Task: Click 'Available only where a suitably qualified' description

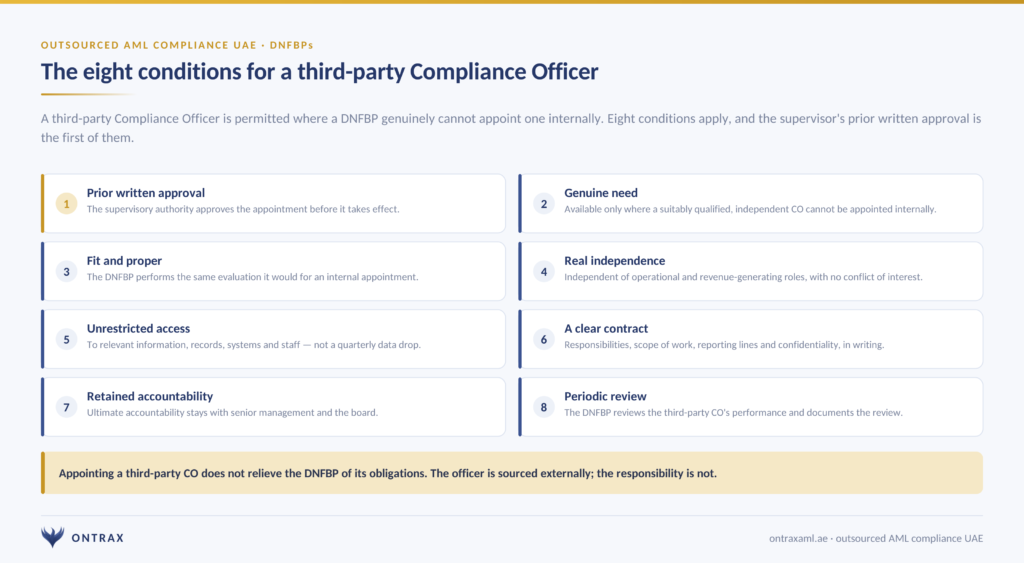Action: [750, 209]
